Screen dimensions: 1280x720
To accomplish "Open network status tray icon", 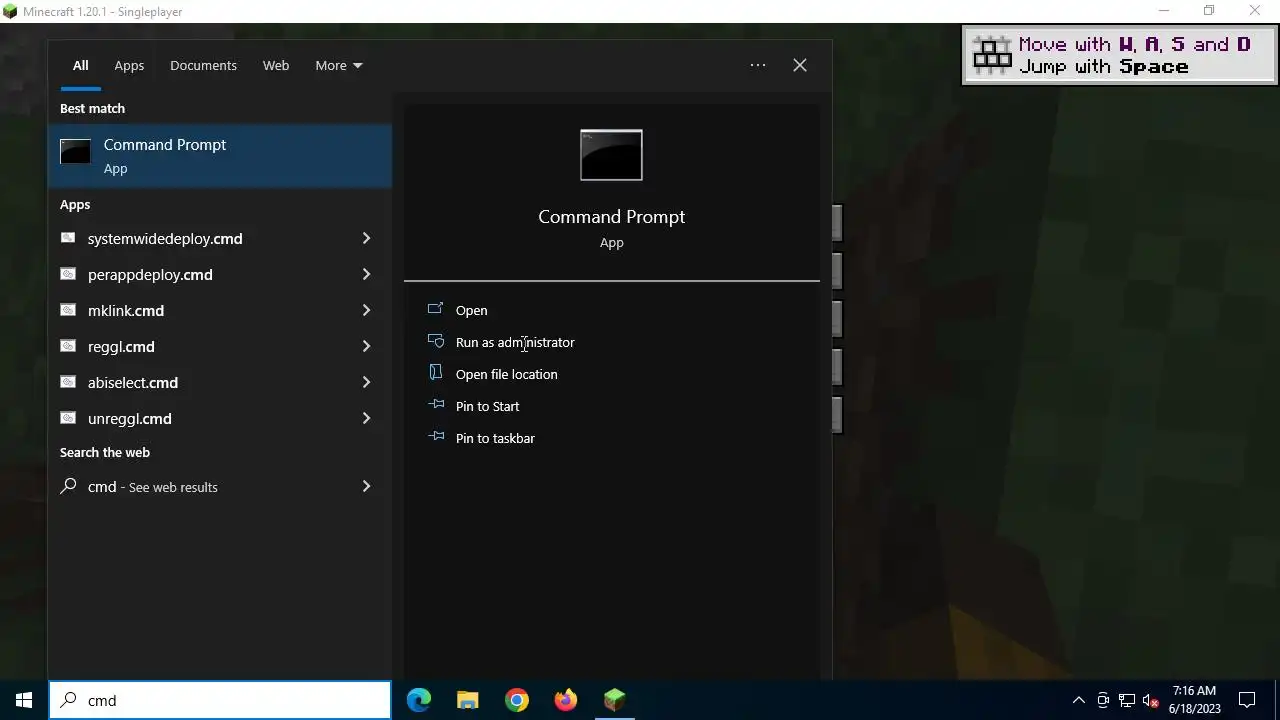I will [x=1127, y=700].
